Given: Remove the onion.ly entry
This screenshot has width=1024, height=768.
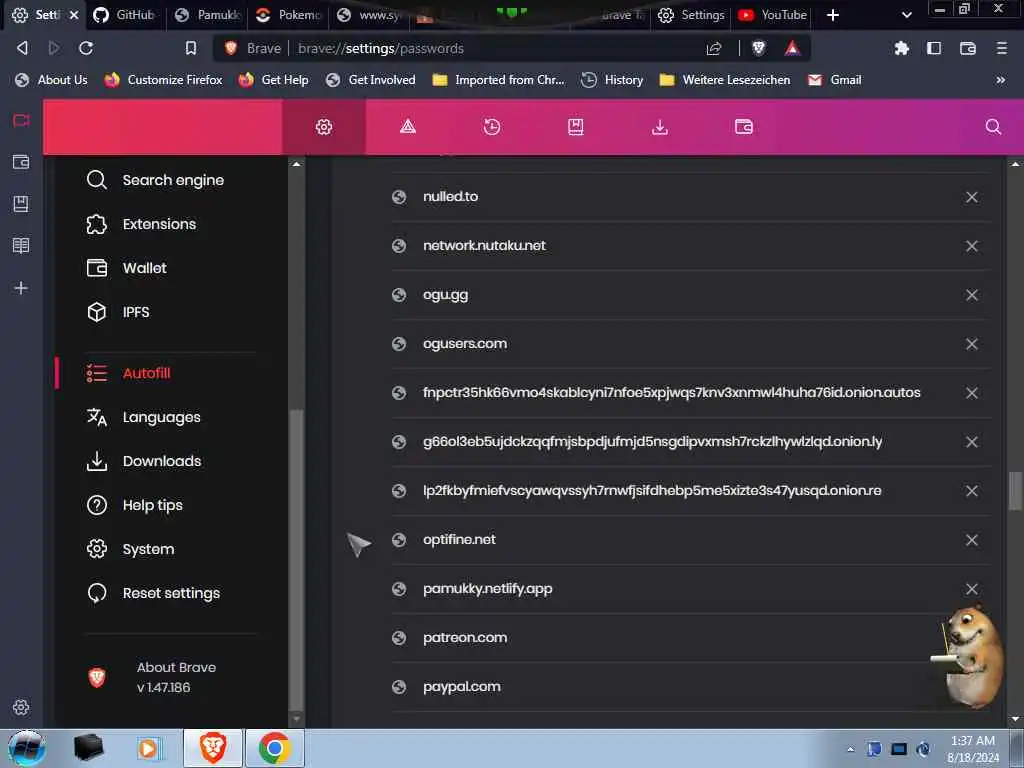Looking at the screenshot, I should (972, 442).
